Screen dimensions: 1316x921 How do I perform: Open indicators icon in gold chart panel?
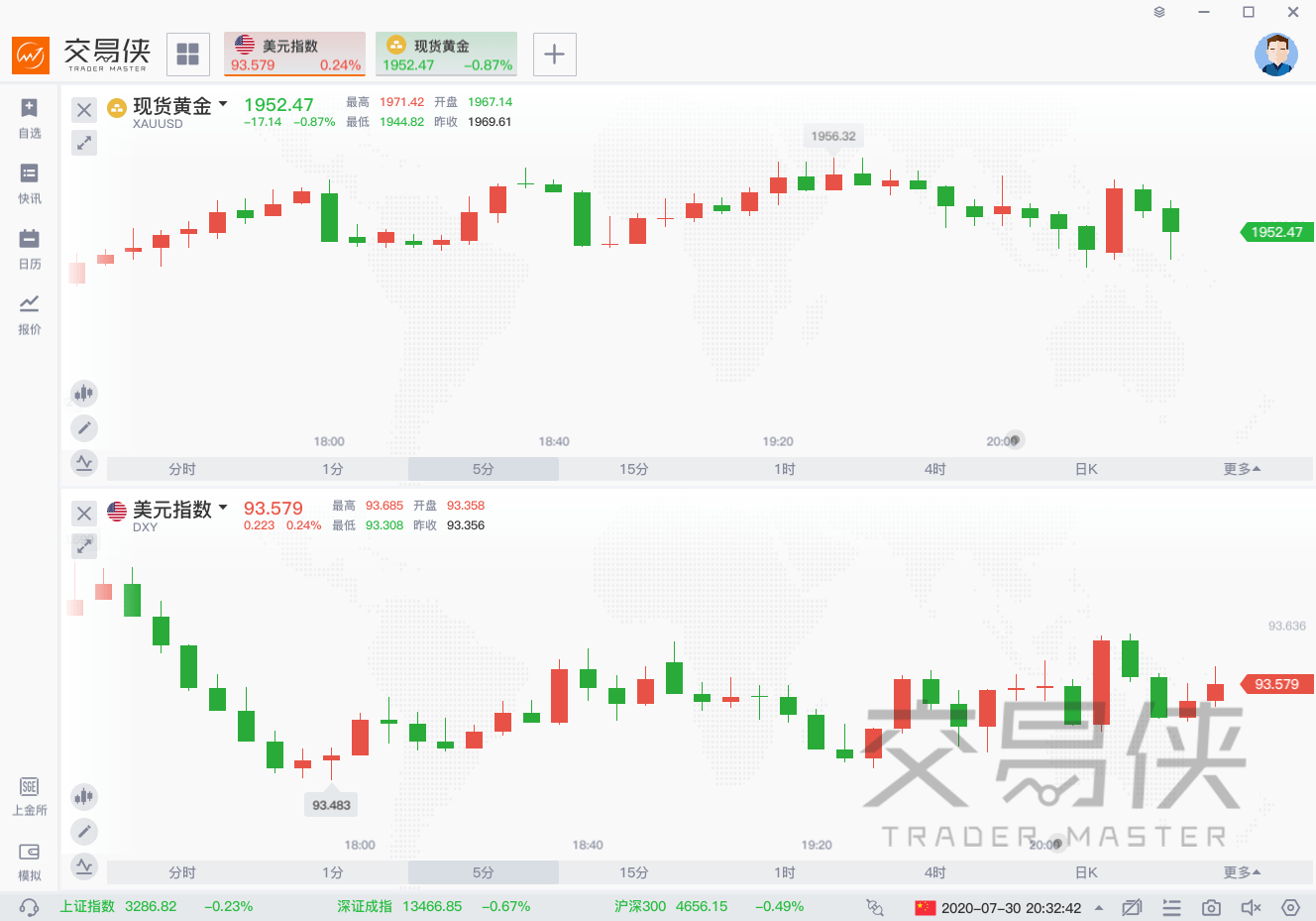pos(84,462)
